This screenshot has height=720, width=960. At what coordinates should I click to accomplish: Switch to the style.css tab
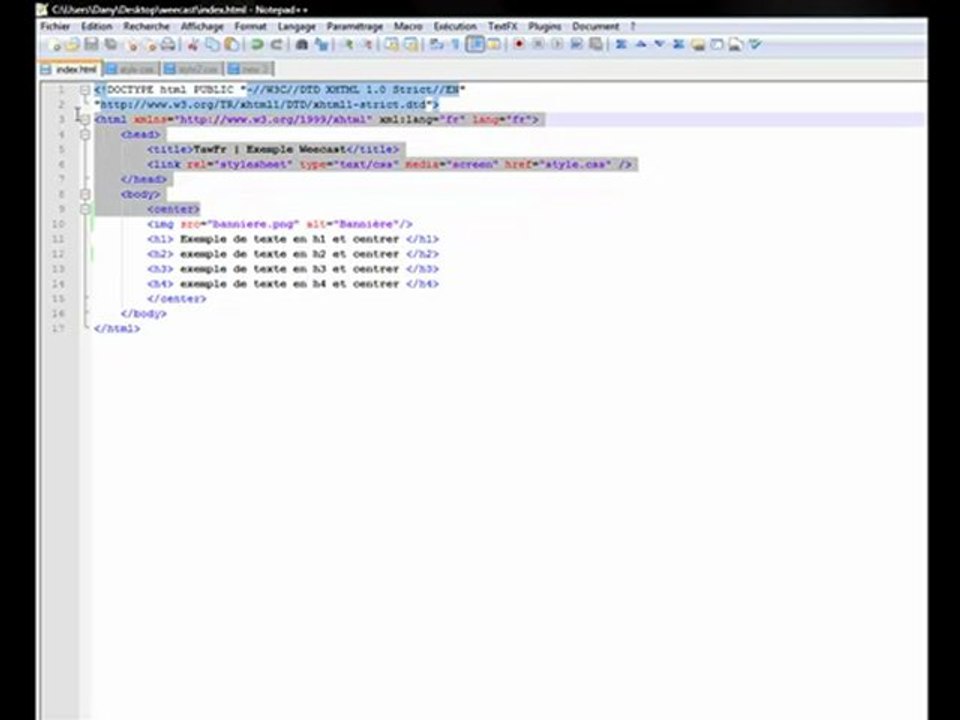pyautogui.click(x=131, y=69)
